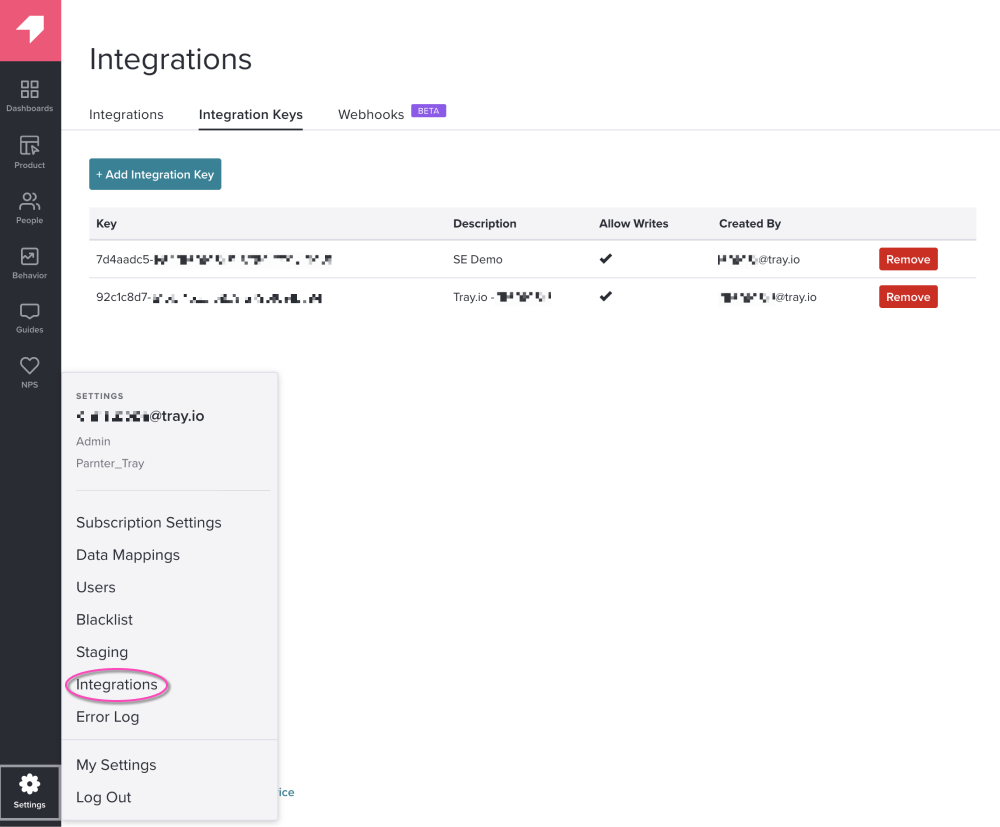
Task: Open the People section icon
Action: pyautogui.click(x=29, y=202)
